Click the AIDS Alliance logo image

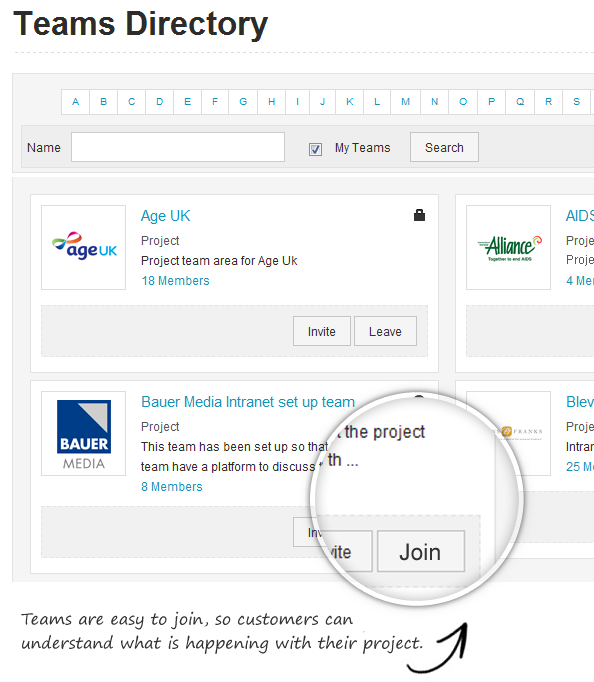pyautogui.click(x=508, y=247)
